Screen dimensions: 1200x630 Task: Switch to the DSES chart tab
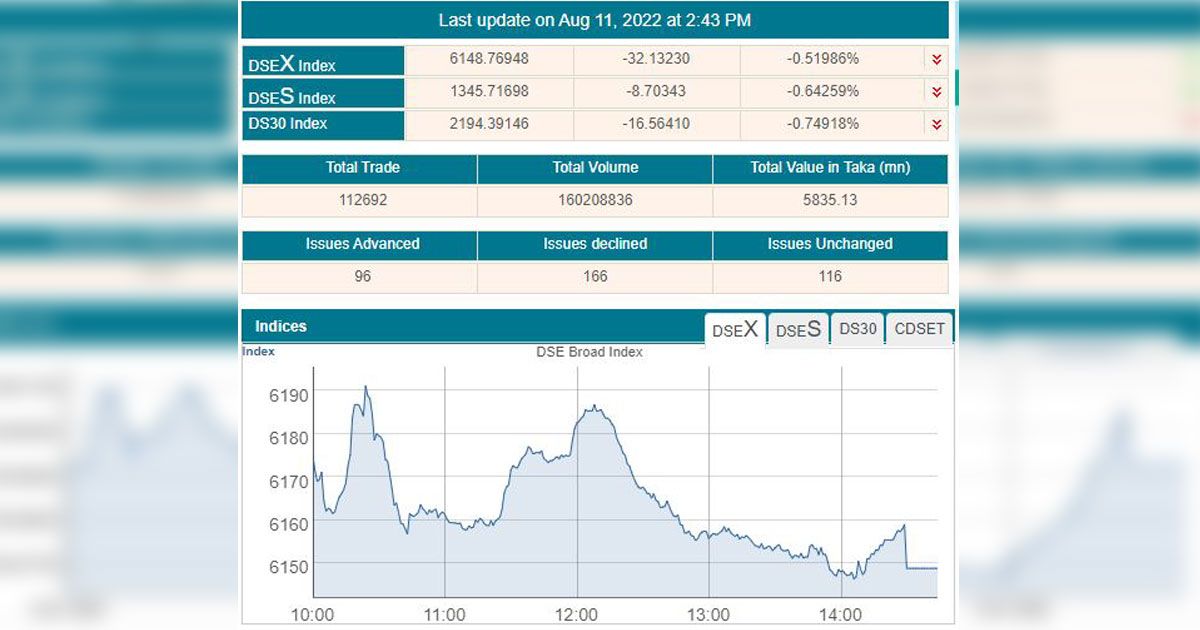pos(798,329)
